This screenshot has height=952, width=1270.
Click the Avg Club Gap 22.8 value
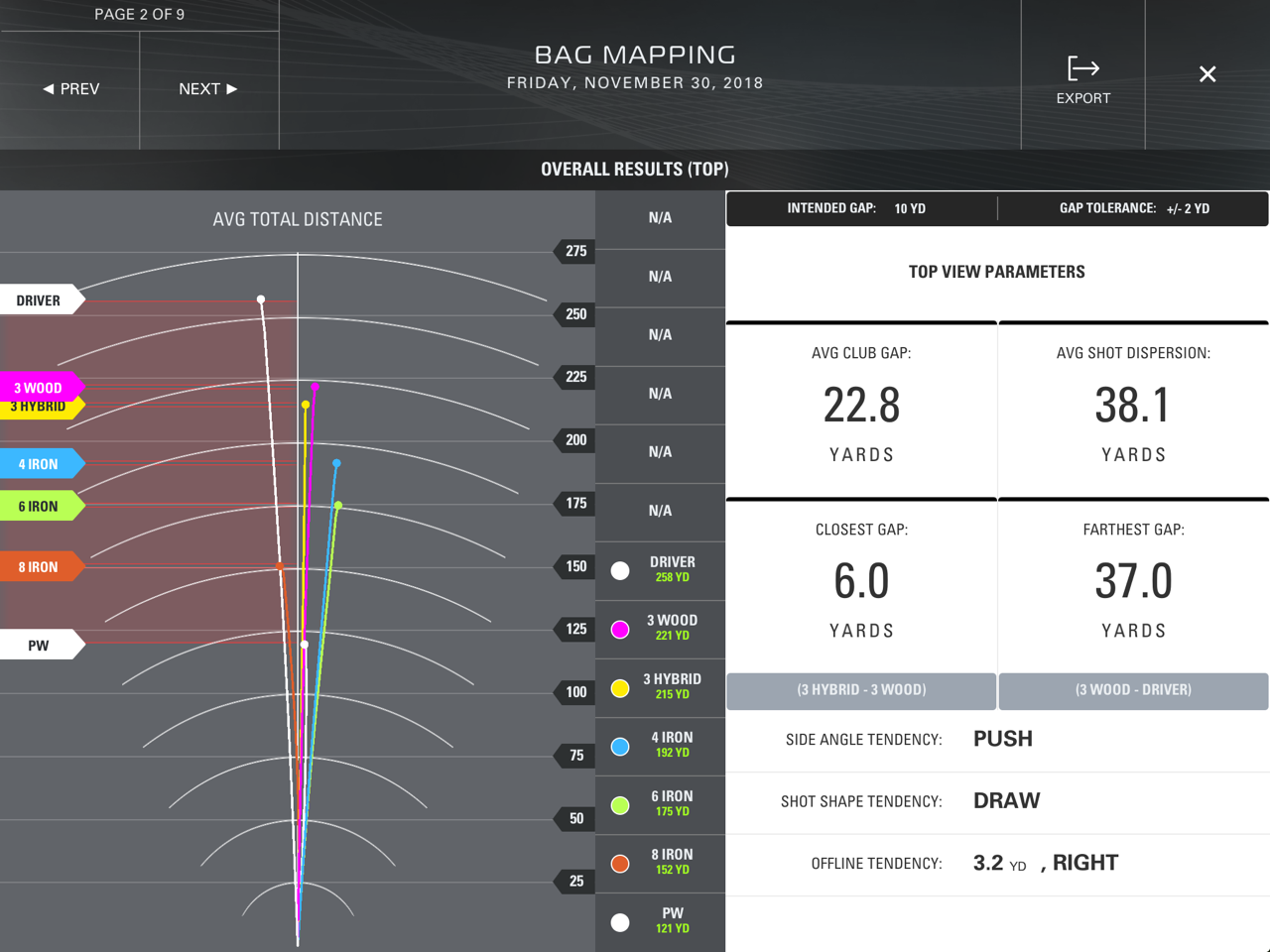(x=861, y=406)
